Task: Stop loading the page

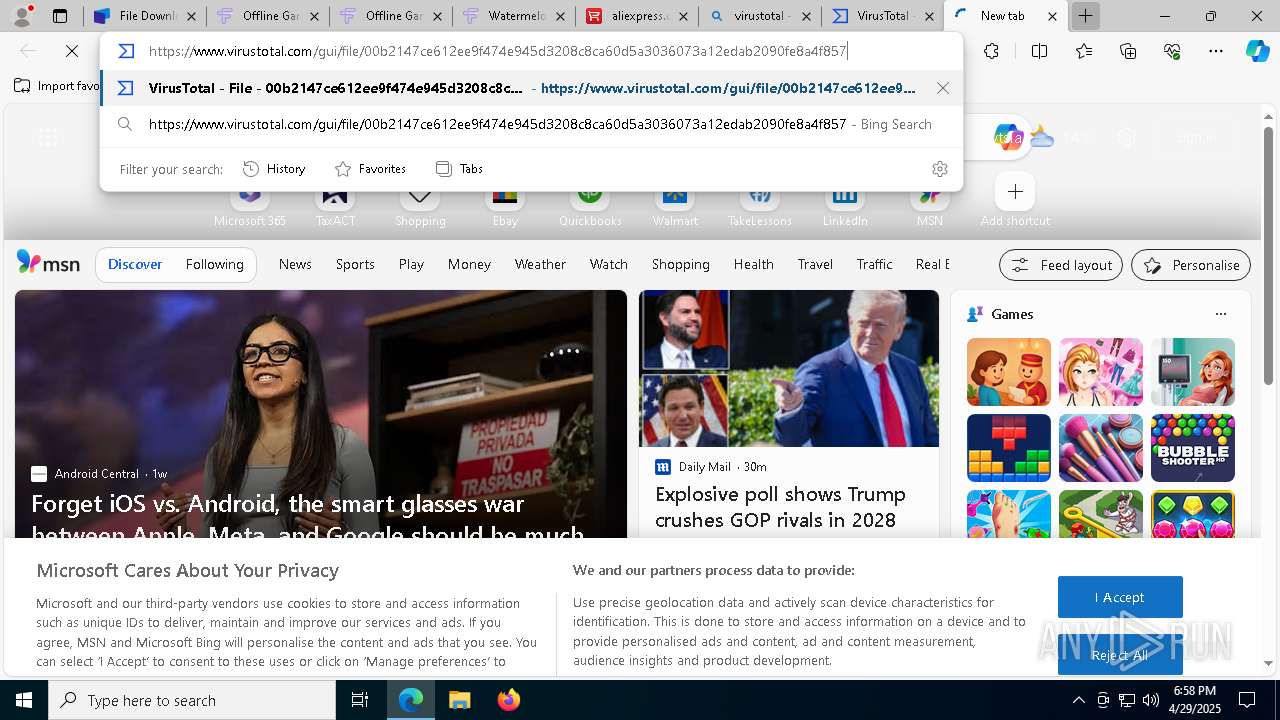Action: 72,51
